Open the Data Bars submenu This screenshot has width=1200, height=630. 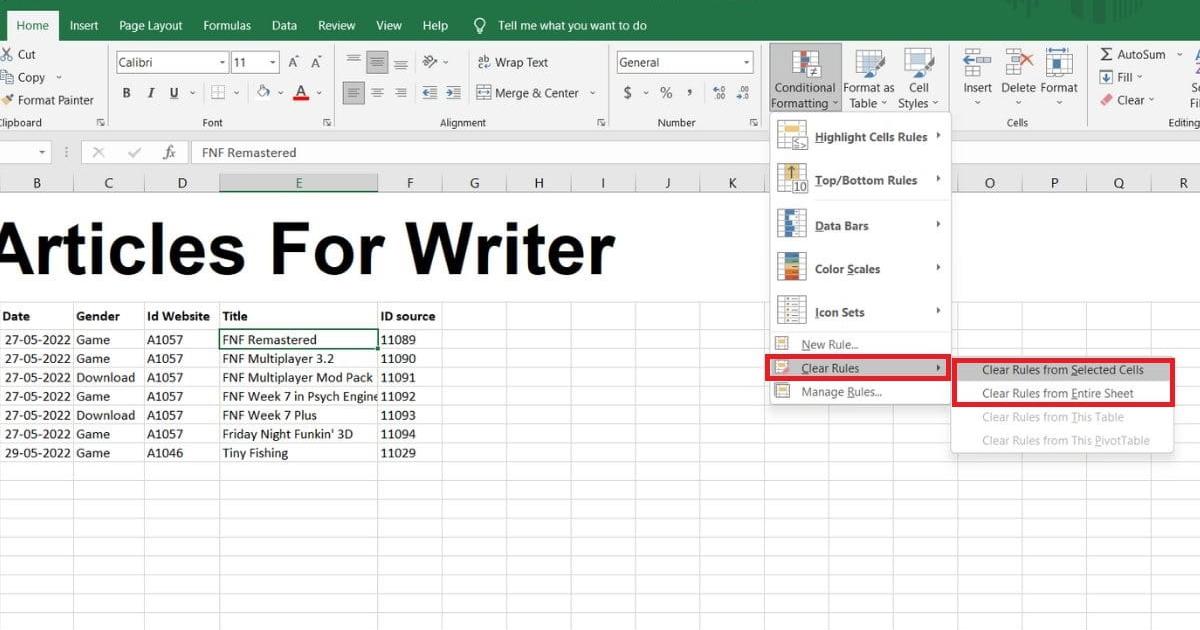click(x=846, y=224)
